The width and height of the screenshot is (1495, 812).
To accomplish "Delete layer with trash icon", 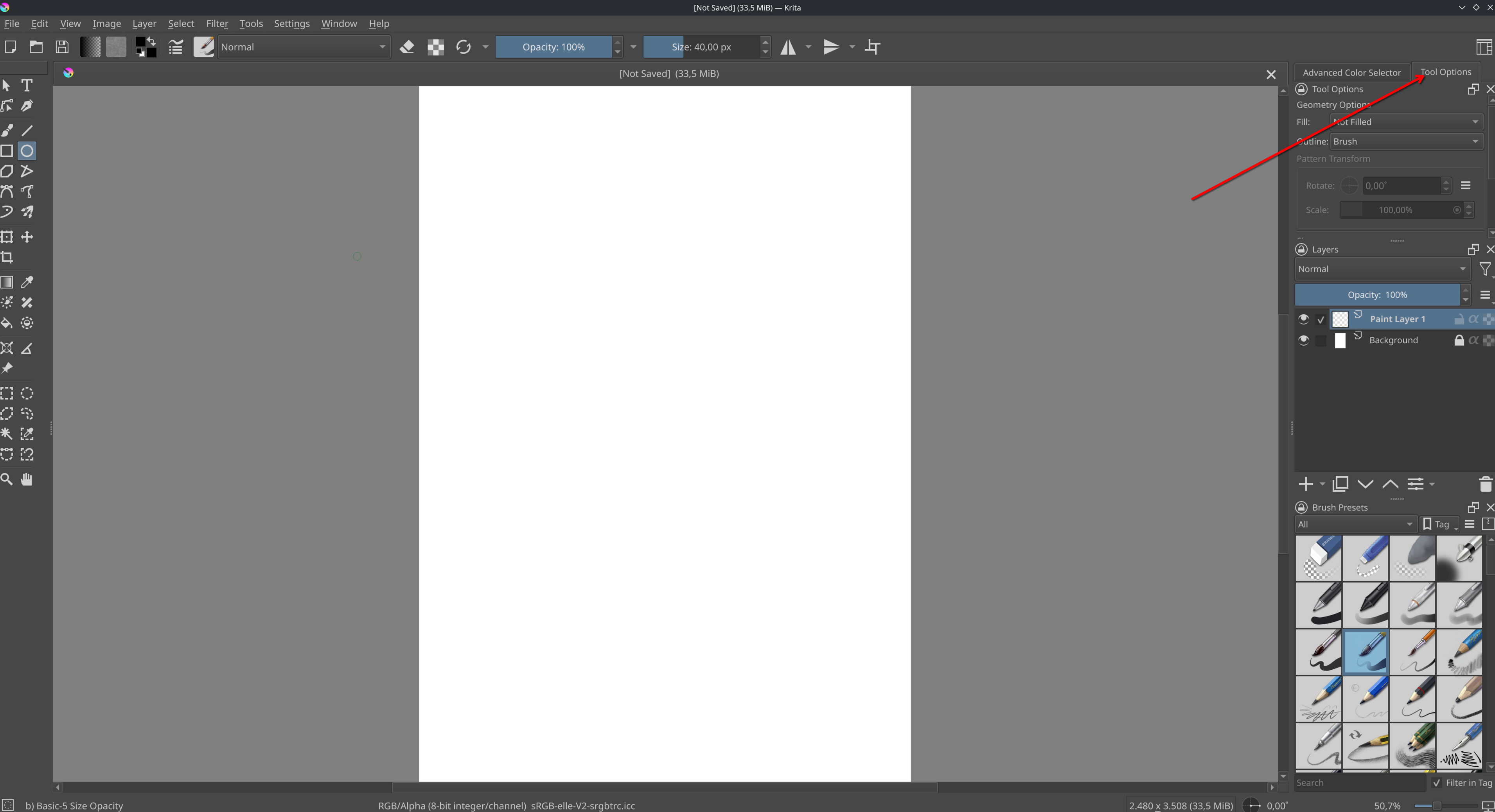I will [x=1485, y=484].
